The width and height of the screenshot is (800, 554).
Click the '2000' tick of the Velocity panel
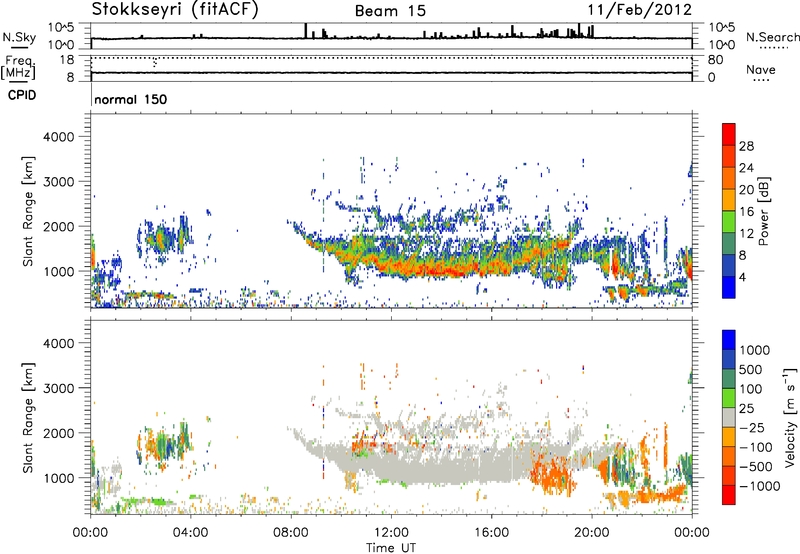(59, 433)
